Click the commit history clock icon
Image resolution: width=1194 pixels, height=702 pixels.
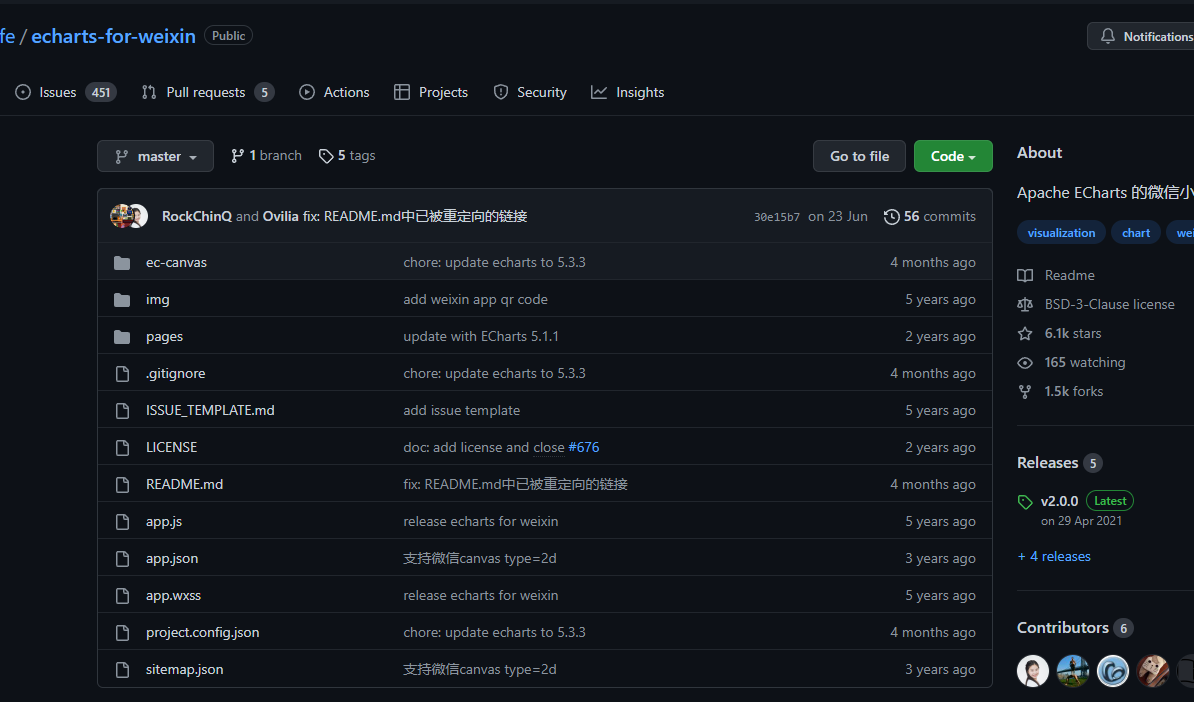(892, 216)
